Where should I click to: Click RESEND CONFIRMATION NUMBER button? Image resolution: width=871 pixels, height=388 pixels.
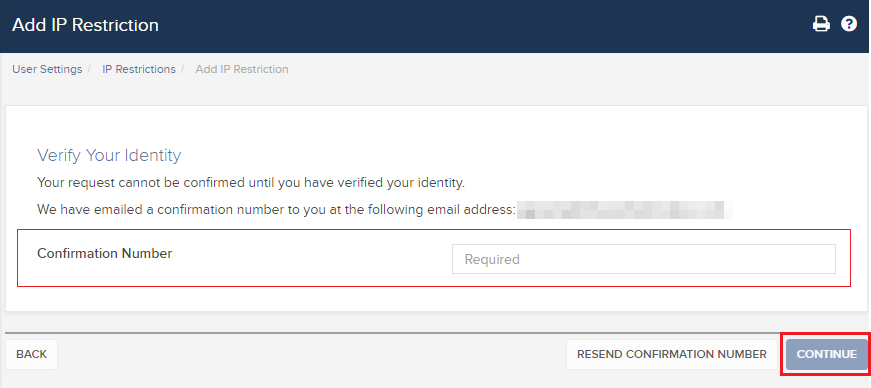coord(672,355)
